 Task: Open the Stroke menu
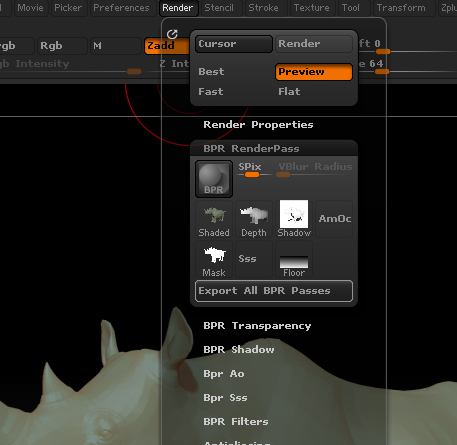[x=263, y=8]
